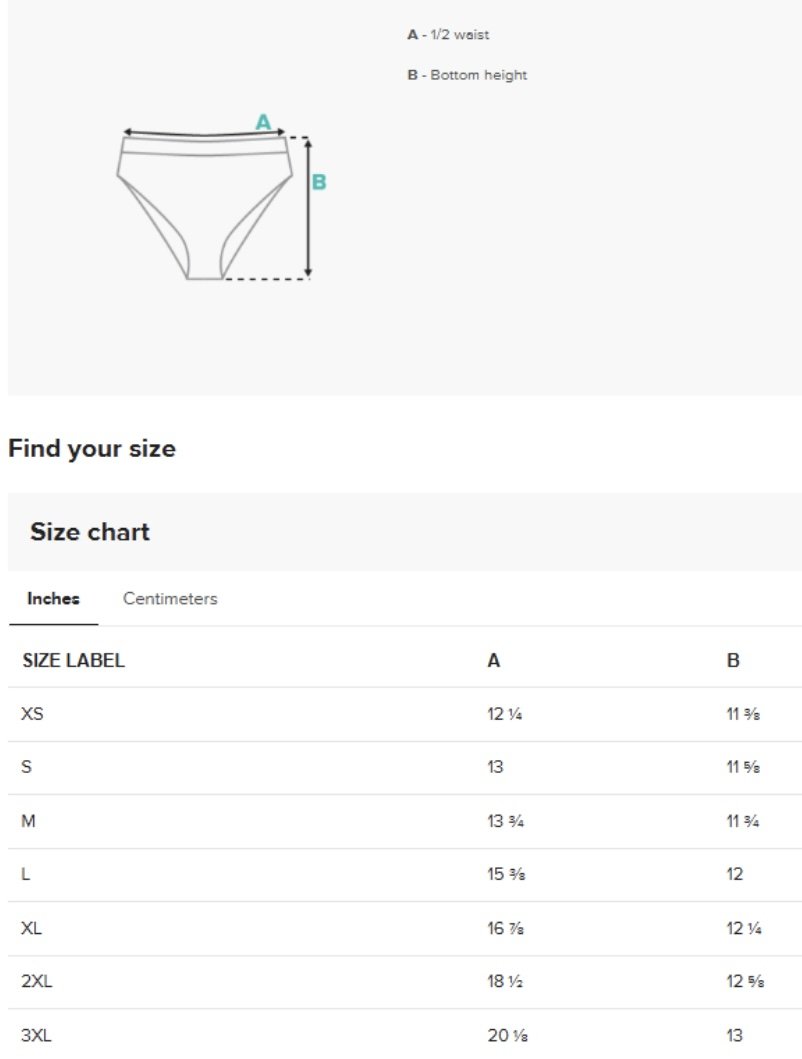Click the B column header in table
The height and width of the screenshot is (1059, 802).
(733, 660)
